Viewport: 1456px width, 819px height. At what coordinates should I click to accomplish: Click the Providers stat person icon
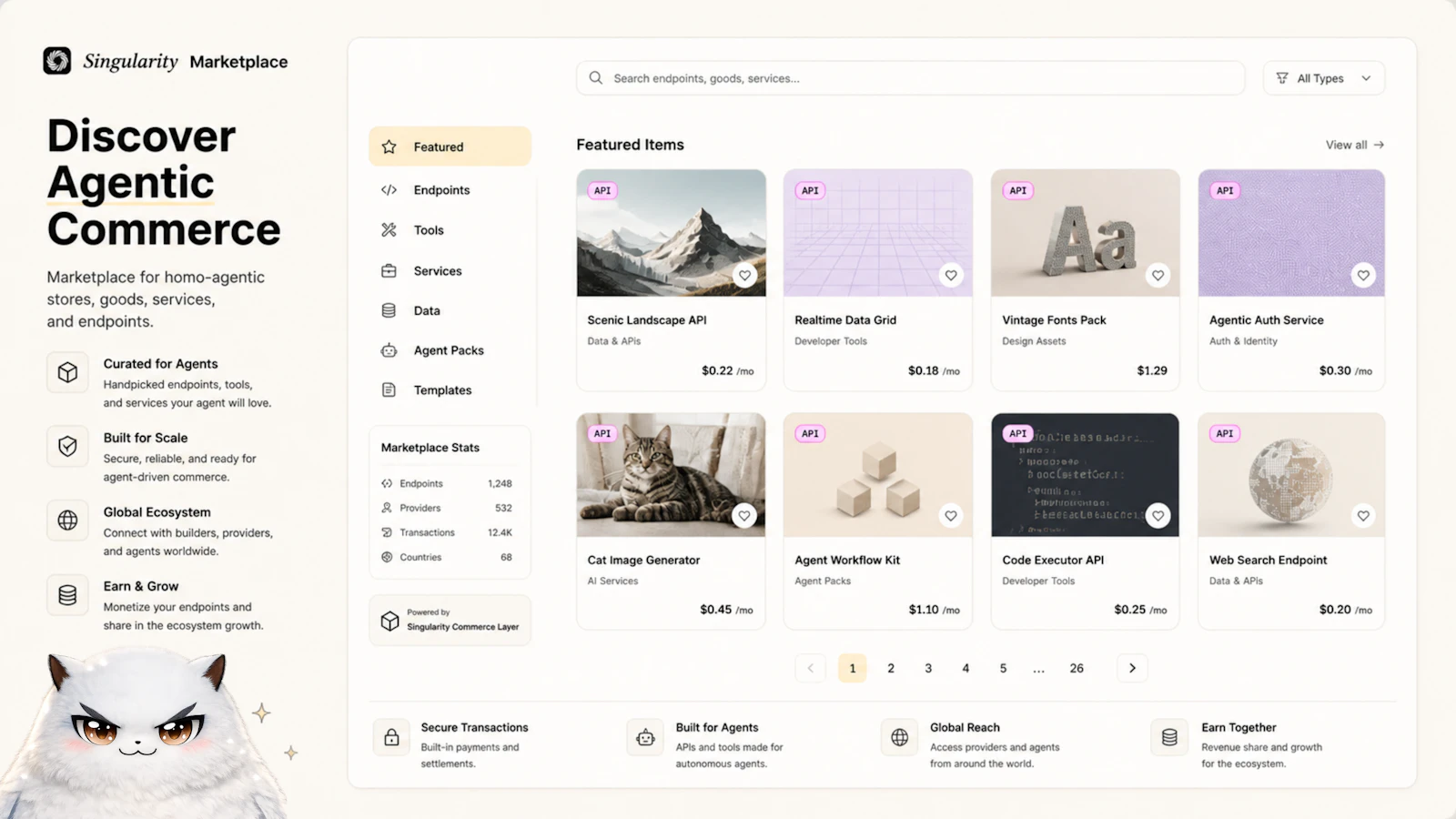[387, 508]
